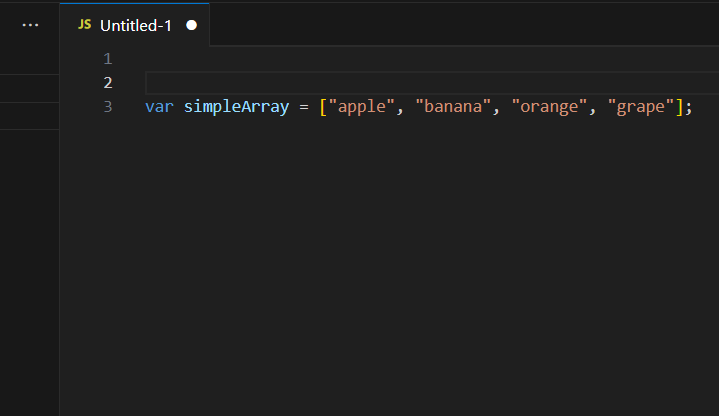
Task: Click the blank editor area below the code
Action: click(389, 266)
